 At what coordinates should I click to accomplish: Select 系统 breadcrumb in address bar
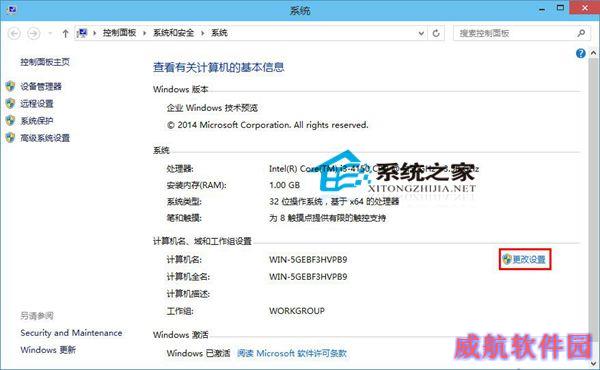(219, 33)
